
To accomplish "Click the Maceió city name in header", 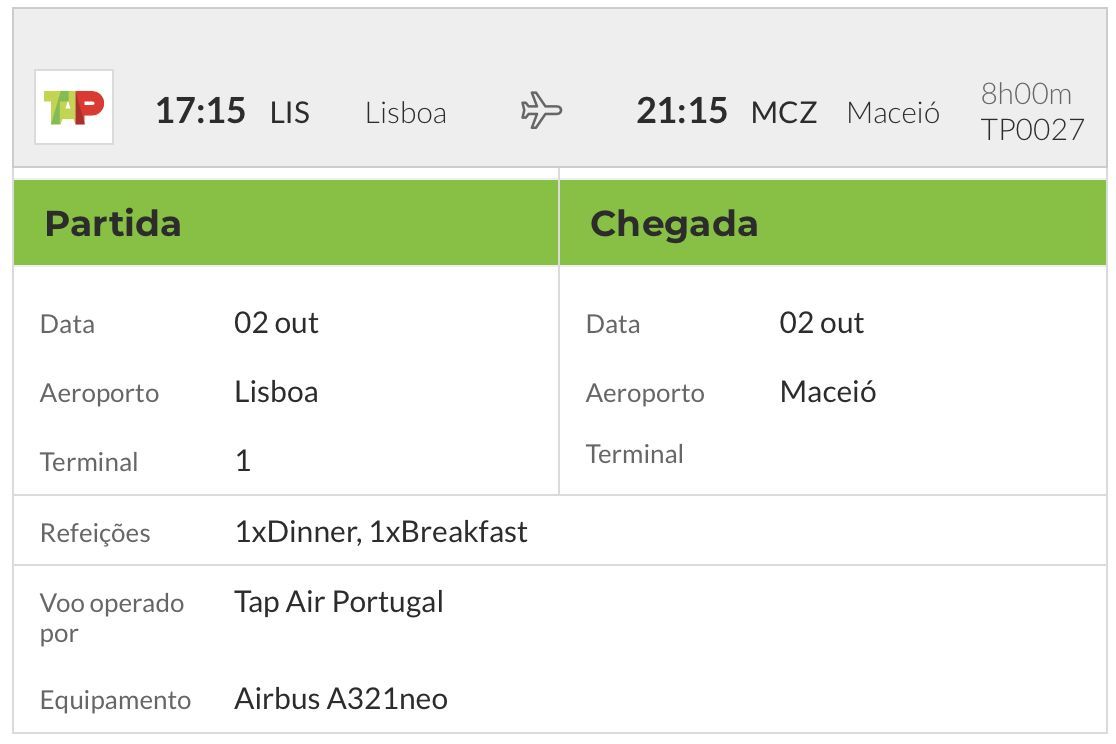I will click(893, 112).
